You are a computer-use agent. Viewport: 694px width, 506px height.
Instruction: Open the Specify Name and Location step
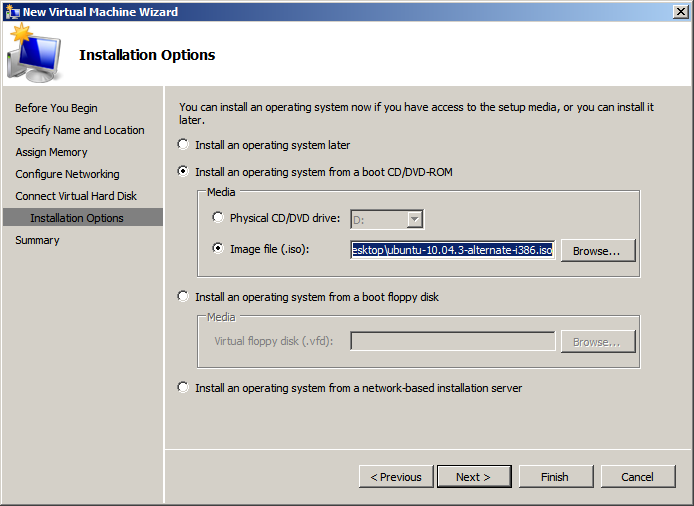click(80, 130)
